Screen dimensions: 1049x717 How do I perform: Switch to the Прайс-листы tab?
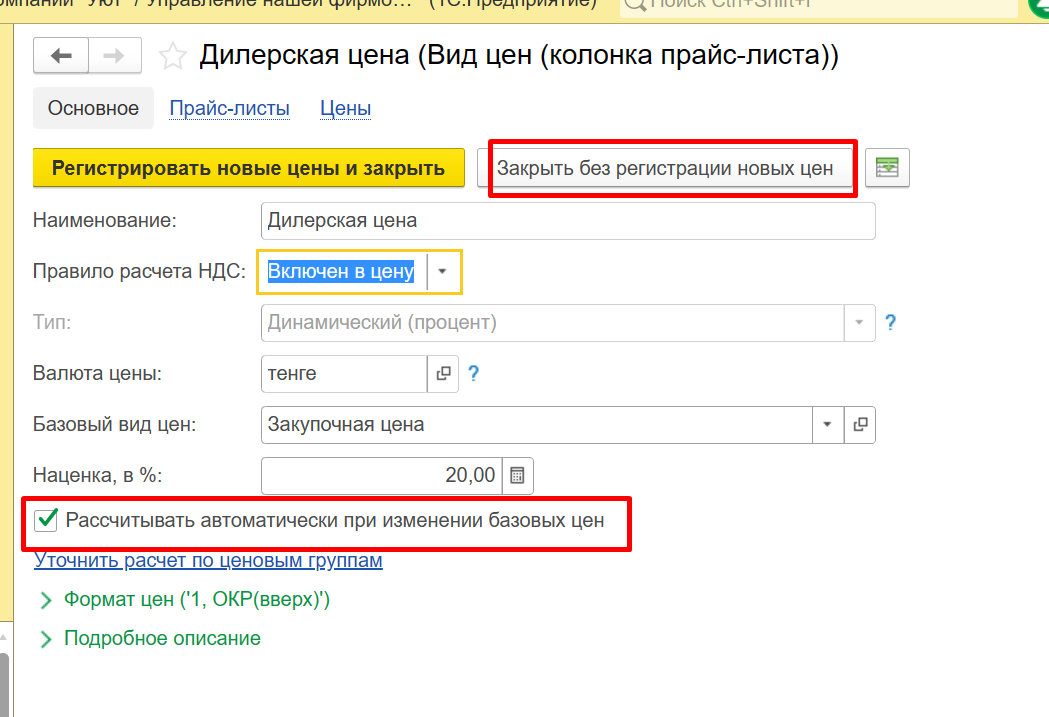coord(229,108)
